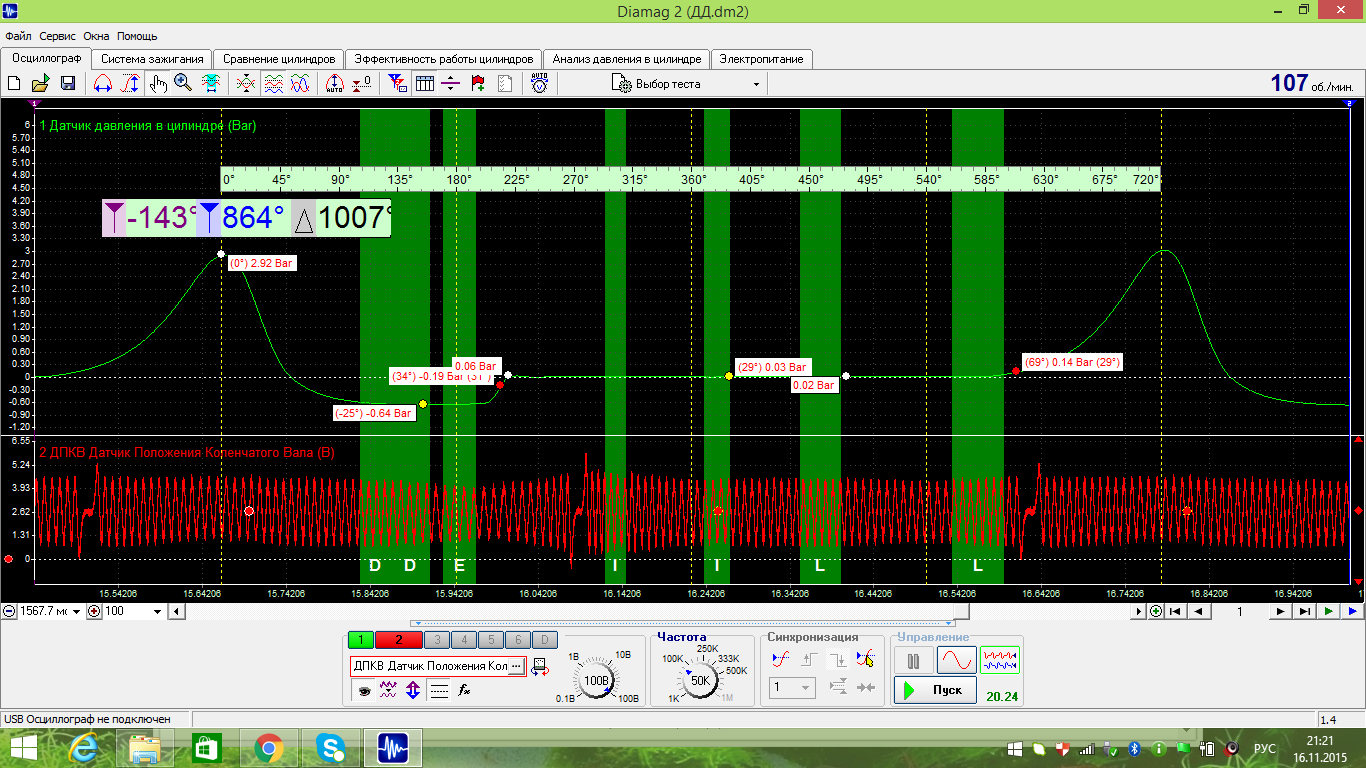Select the magnifier zoom tool

tap(183, 84)
